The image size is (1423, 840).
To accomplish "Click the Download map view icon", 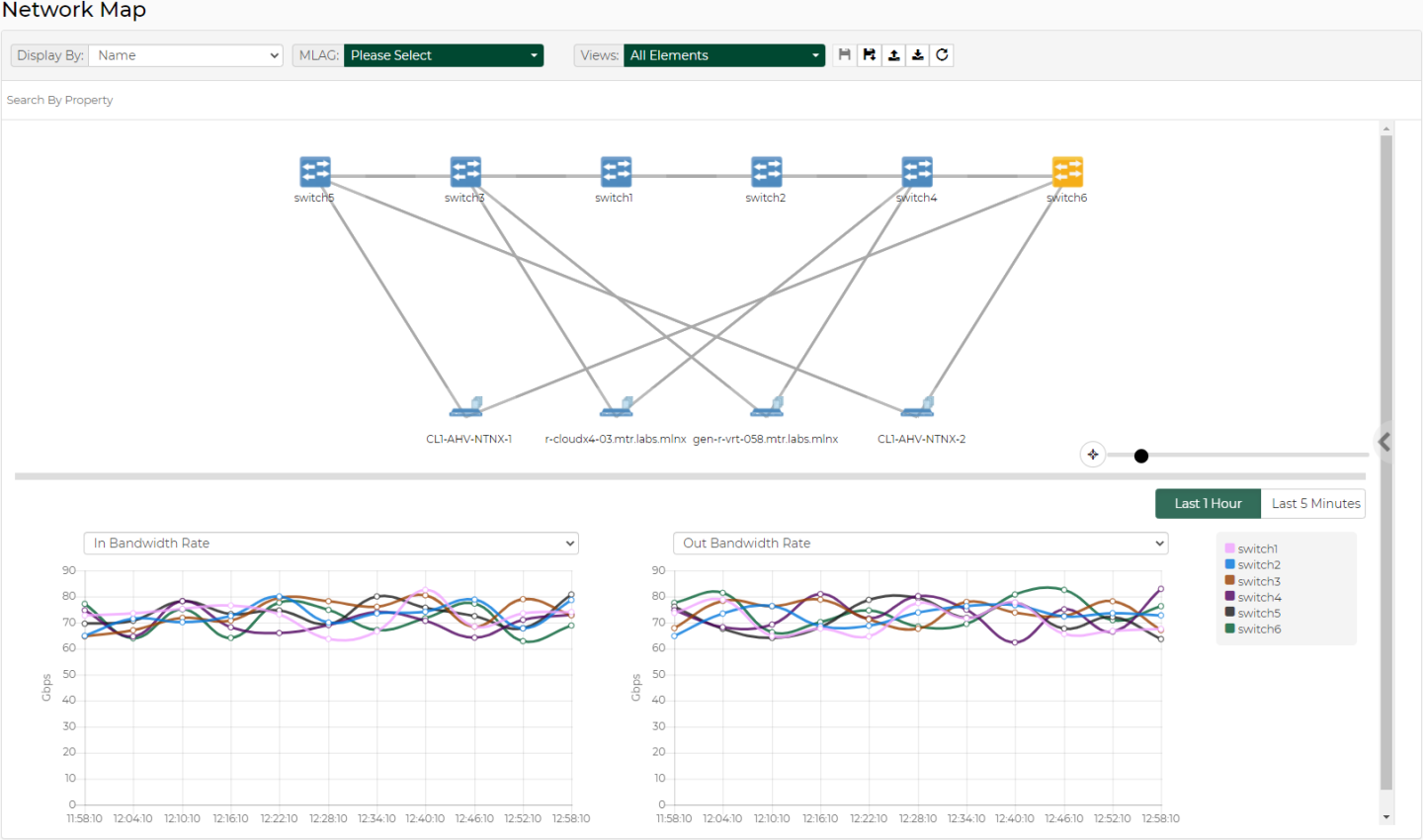I will pyautogui.click(x=917, y=54).
